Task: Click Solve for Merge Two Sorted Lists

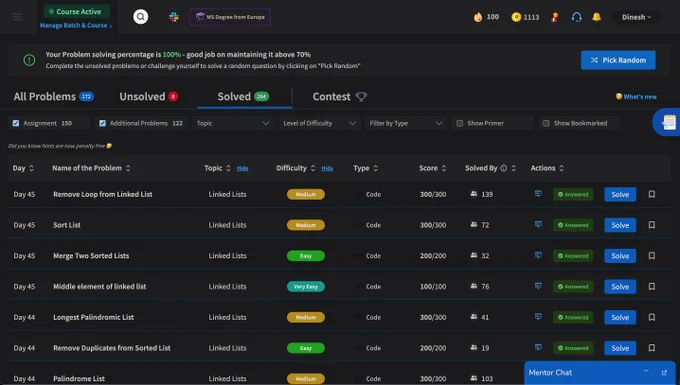Action: 620,256
